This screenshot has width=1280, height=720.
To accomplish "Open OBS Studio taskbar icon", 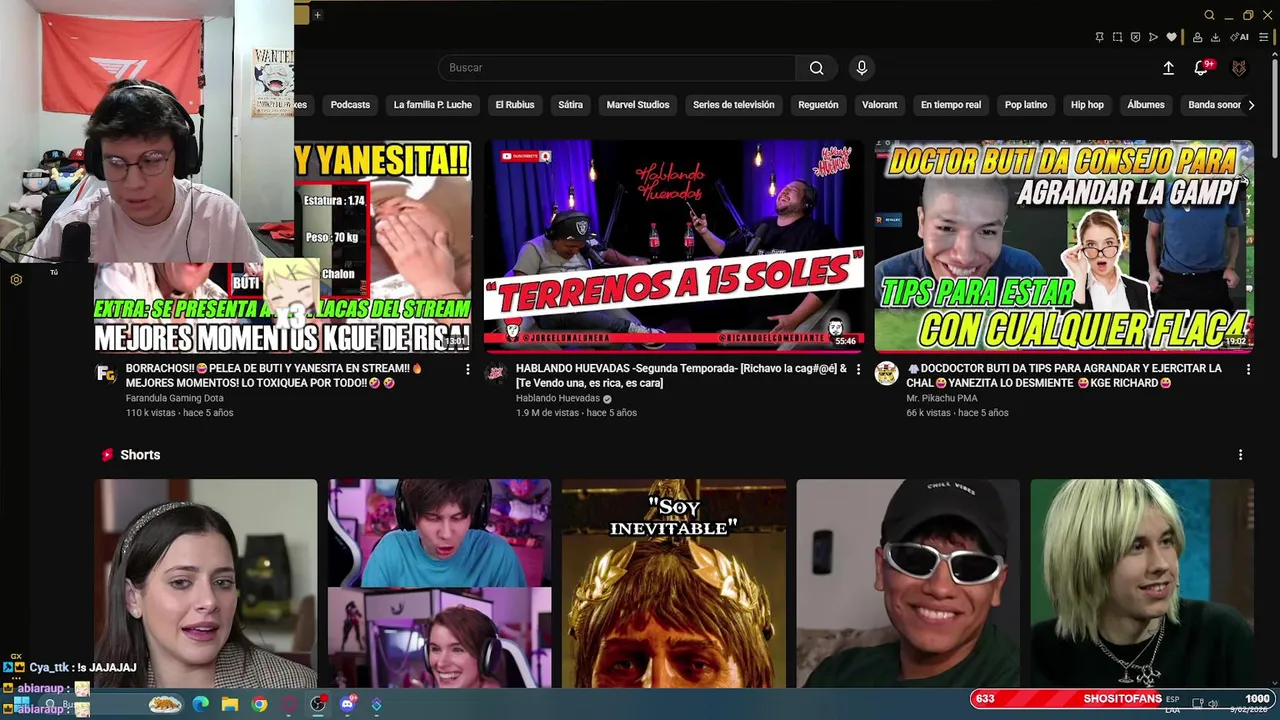I will pyautogui.click(x=318, y=704).
